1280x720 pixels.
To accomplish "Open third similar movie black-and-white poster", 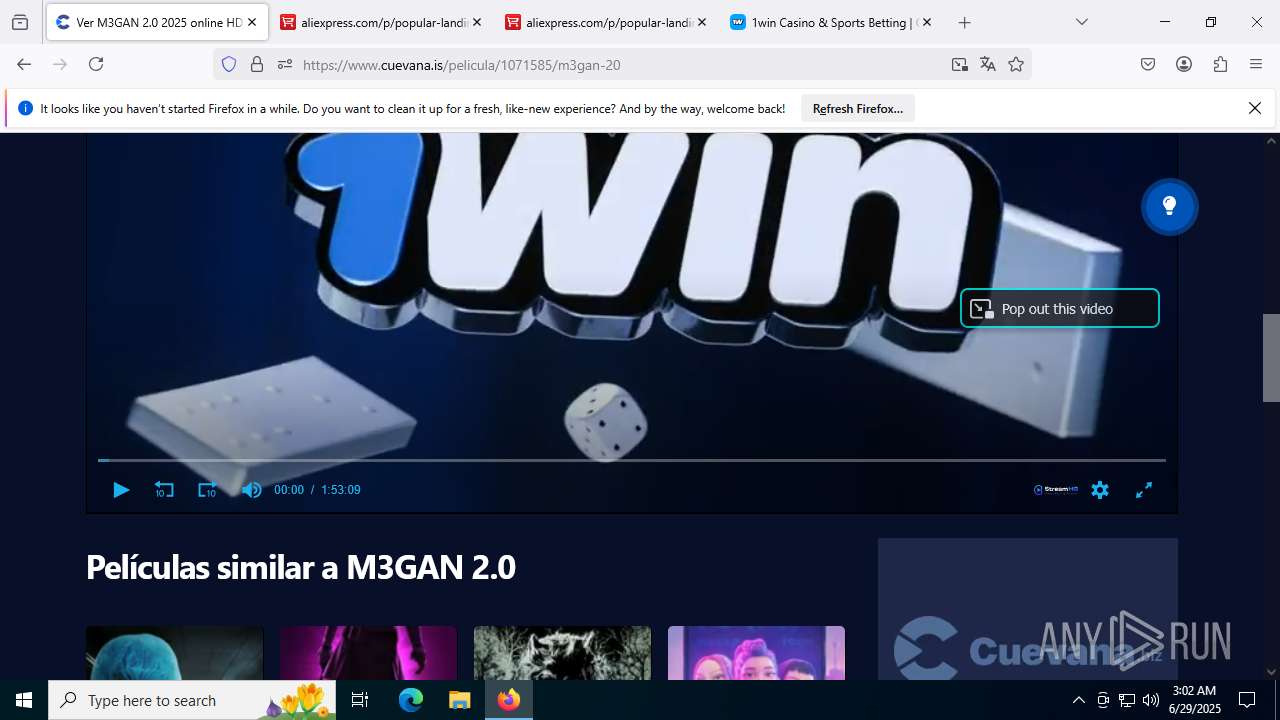I will (x=562, y=653).
